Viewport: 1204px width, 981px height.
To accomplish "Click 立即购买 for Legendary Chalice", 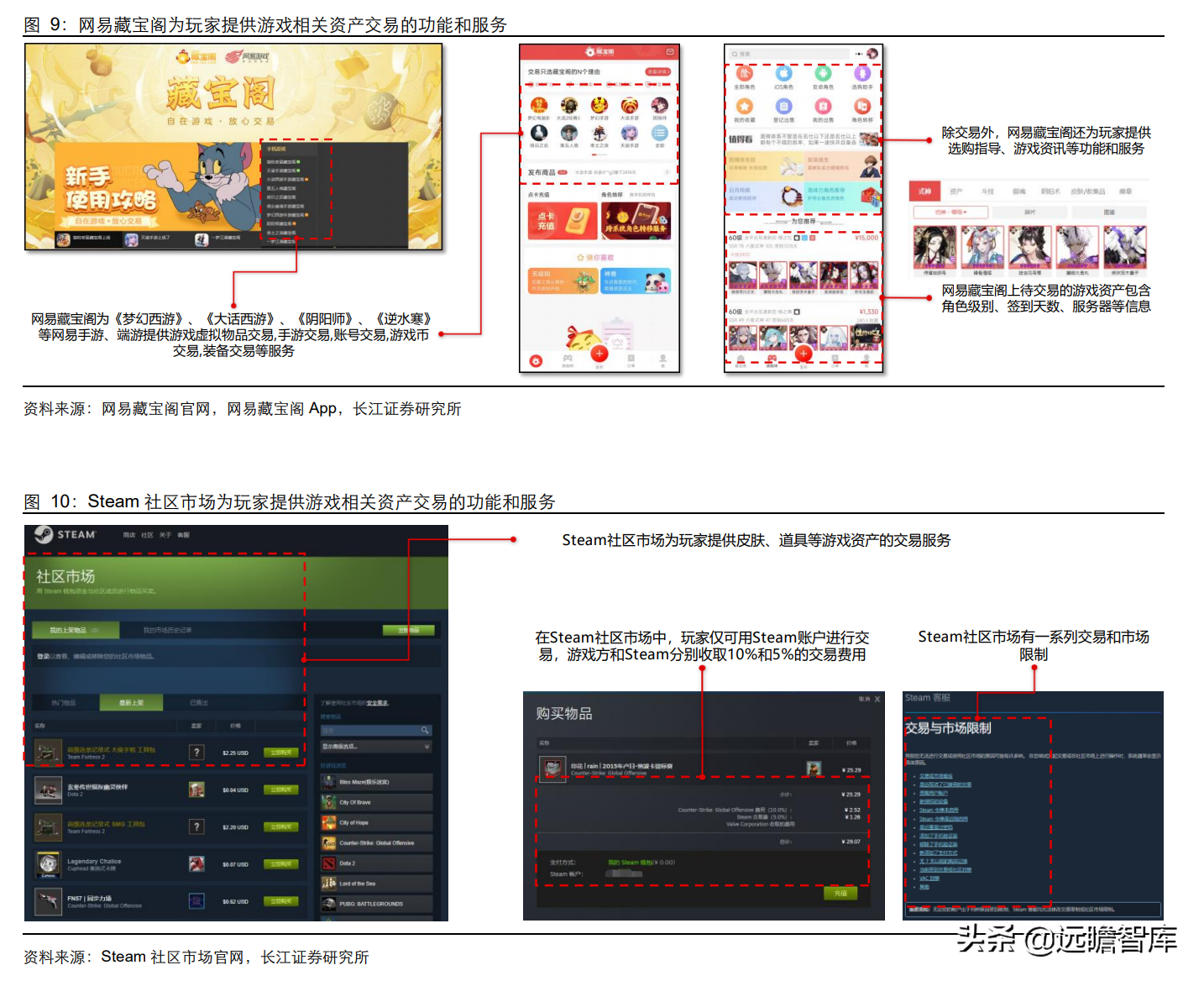I will click(280, 865).
